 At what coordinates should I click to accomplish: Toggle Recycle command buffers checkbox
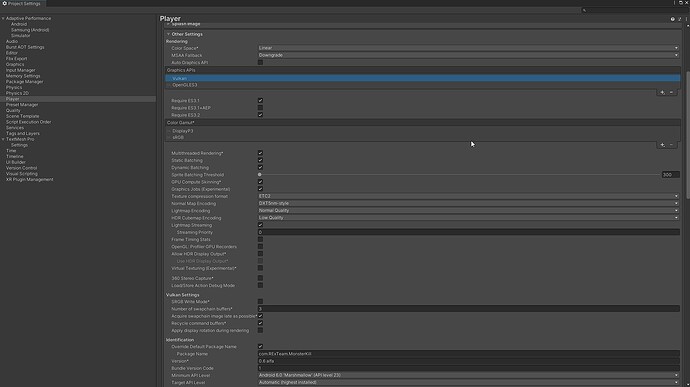[260, 323]
